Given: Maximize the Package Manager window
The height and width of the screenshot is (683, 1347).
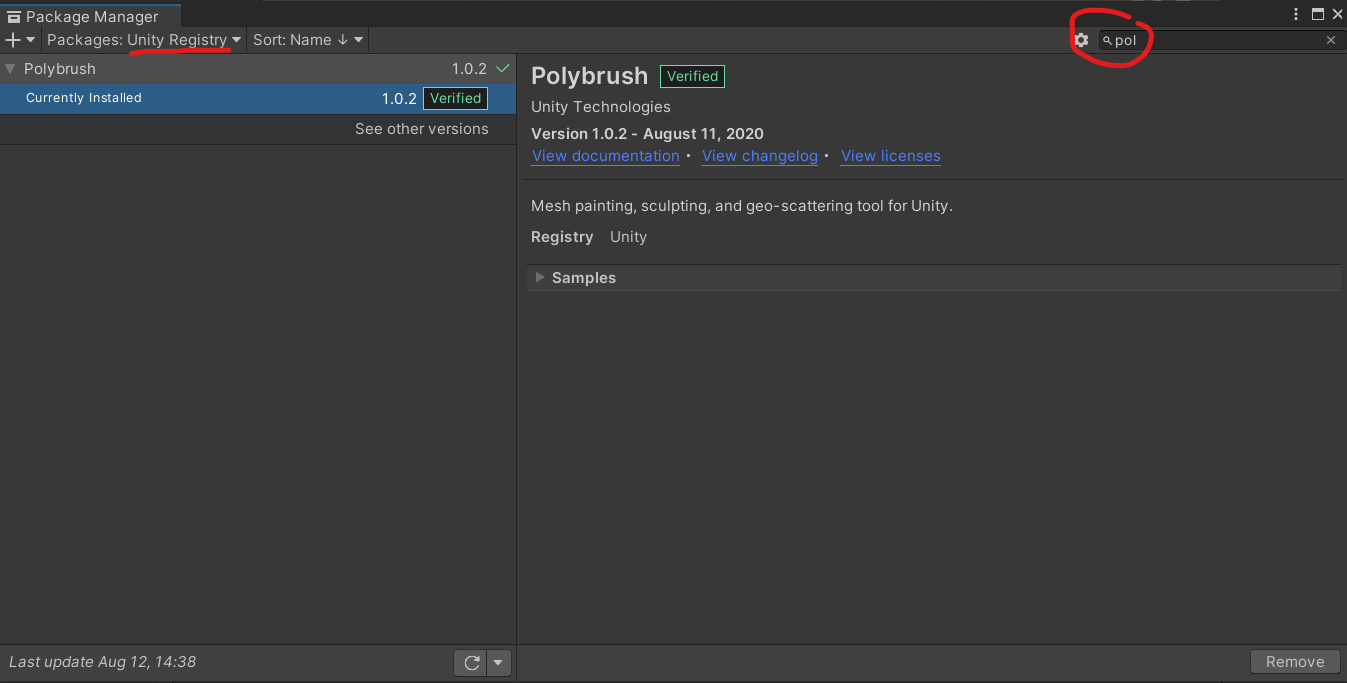Looking at the screenshot, I should [x=1317, y=14].
